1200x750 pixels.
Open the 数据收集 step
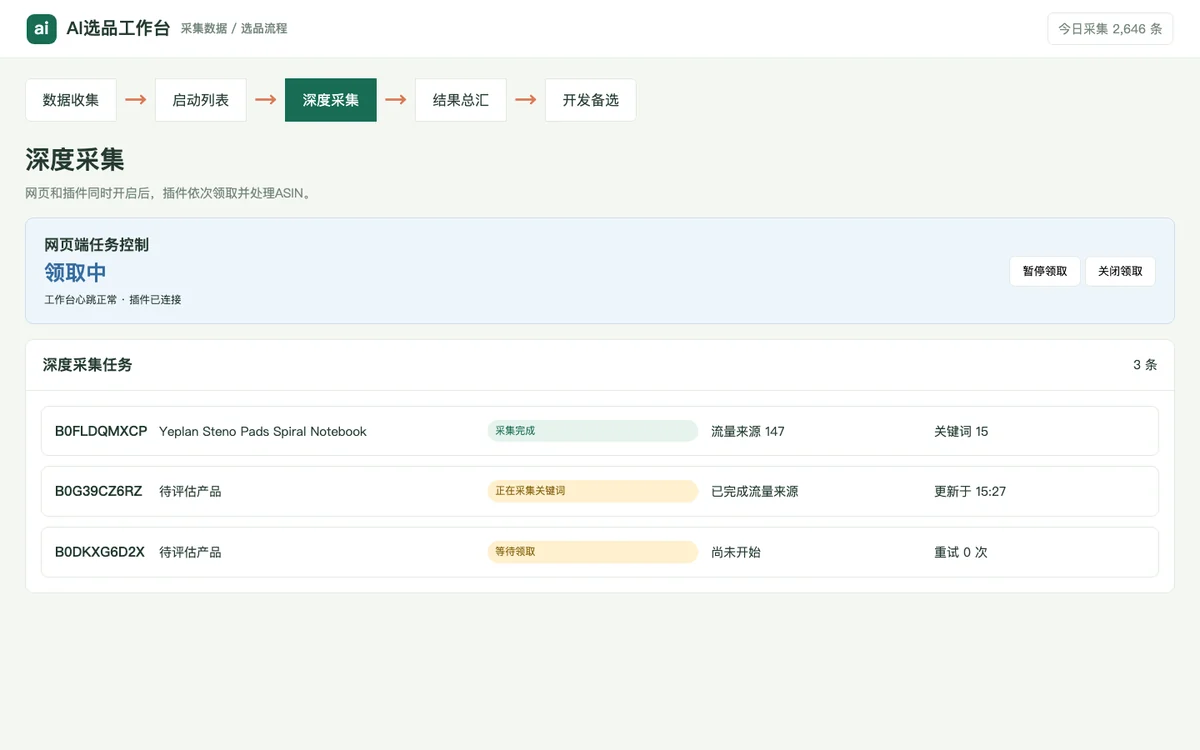tap(71, 100)
